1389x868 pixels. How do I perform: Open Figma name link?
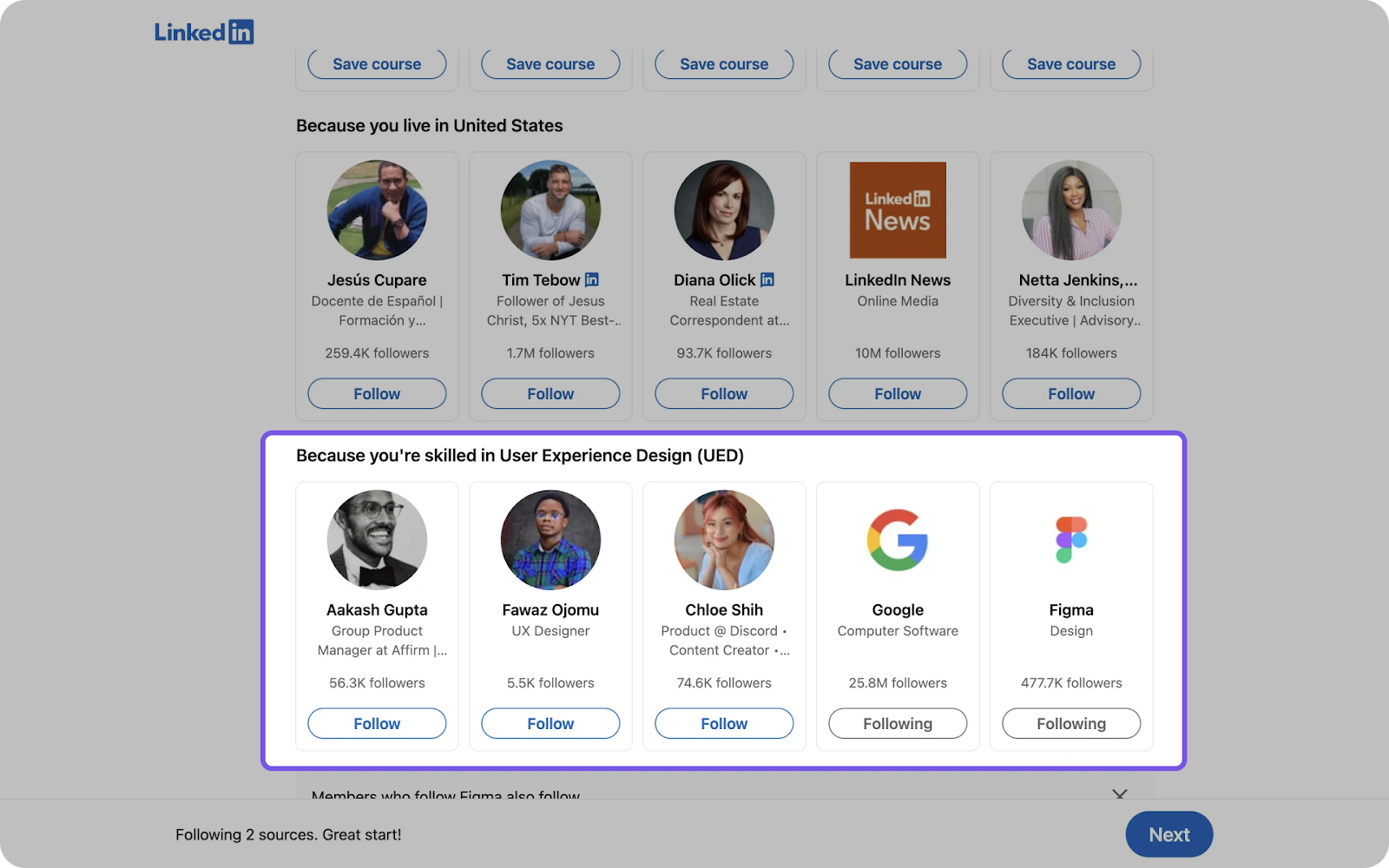click(x=1071, y=610)
